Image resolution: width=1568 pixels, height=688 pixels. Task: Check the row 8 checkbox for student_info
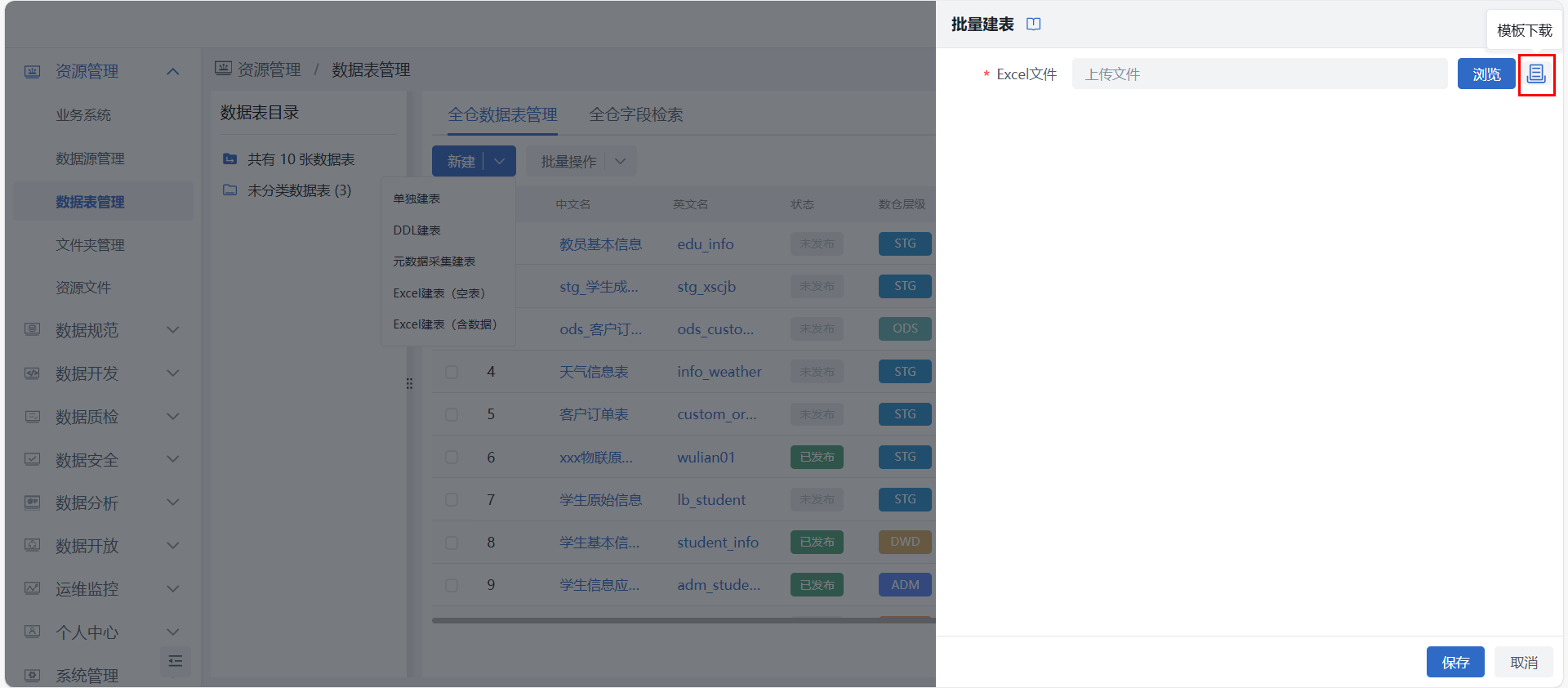click(452, 543)
